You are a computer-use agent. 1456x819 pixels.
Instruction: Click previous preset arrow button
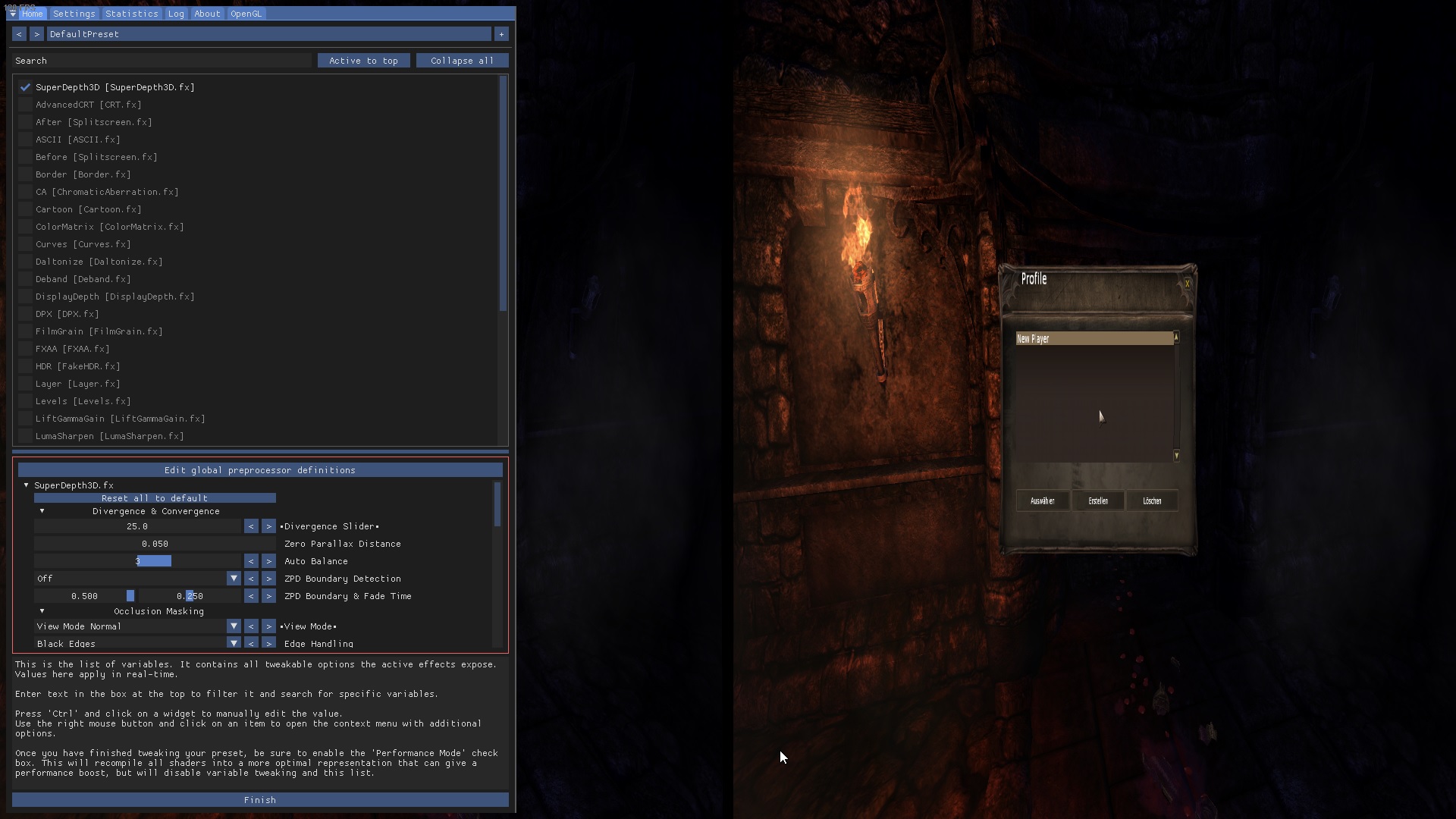pyautogui.click(x=19, y=34)
